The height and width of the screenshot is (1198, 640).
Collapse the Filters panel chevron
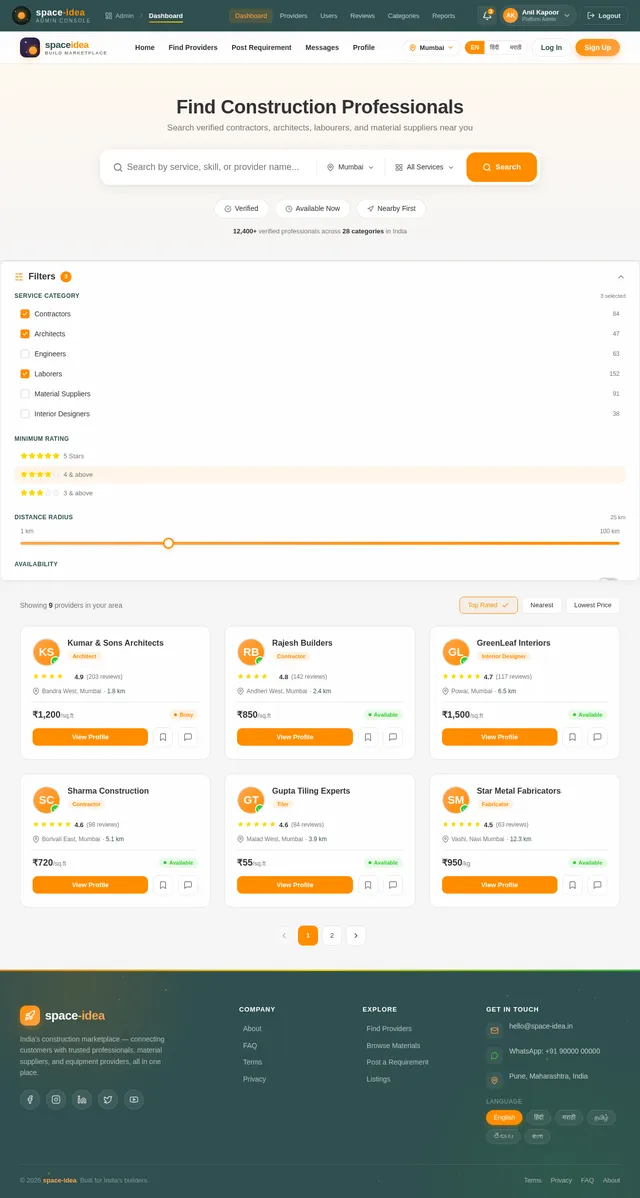[x=621, y=277]
